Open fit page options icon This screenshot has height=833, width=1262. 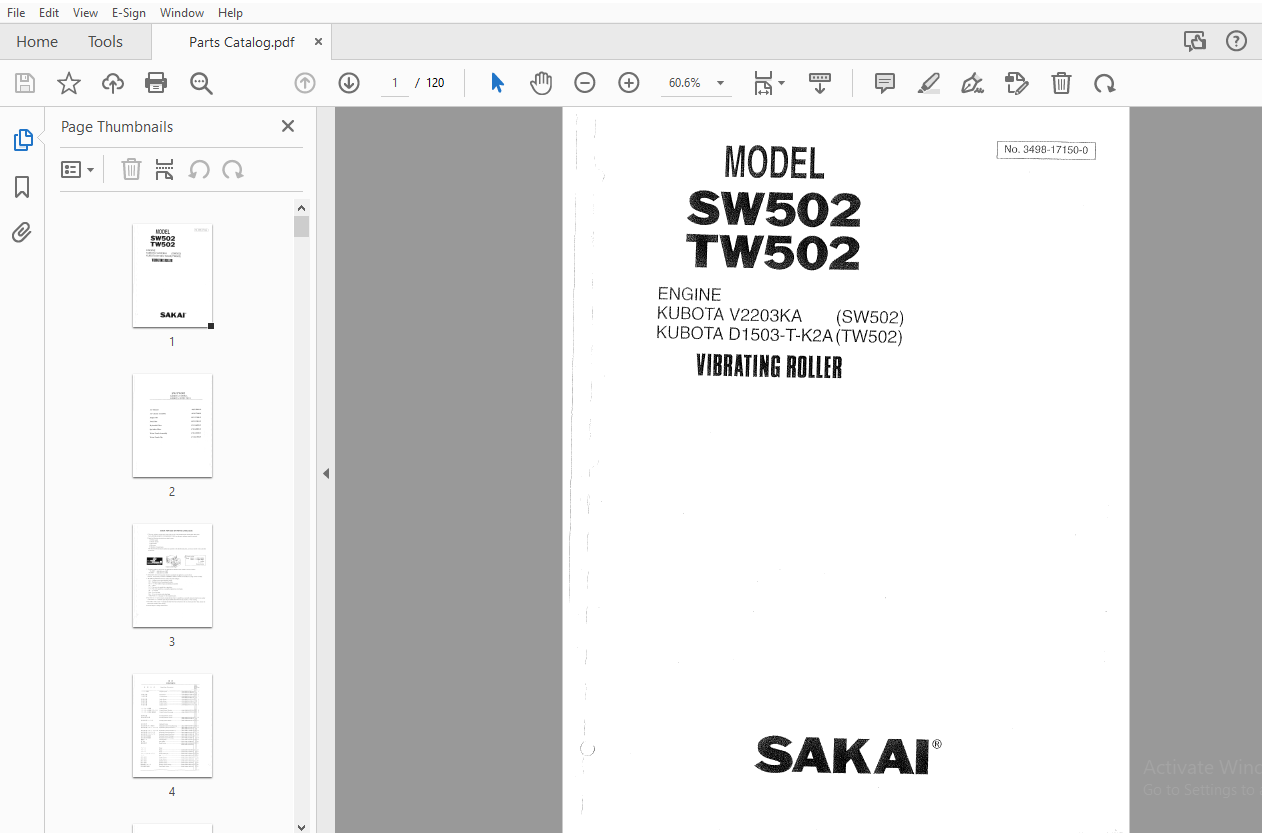pyautogui.click(x=768, y=83)
